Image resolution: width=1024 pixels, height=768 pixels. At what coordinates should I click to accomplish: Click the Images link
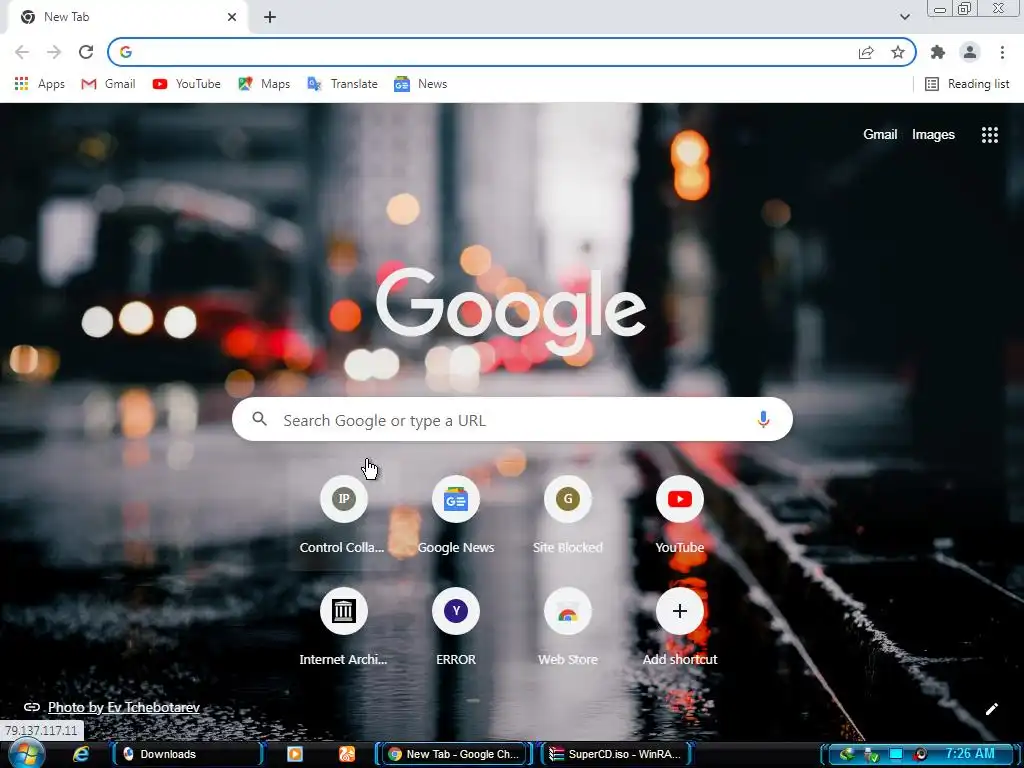pyautogui.click(x=933, y=135)
